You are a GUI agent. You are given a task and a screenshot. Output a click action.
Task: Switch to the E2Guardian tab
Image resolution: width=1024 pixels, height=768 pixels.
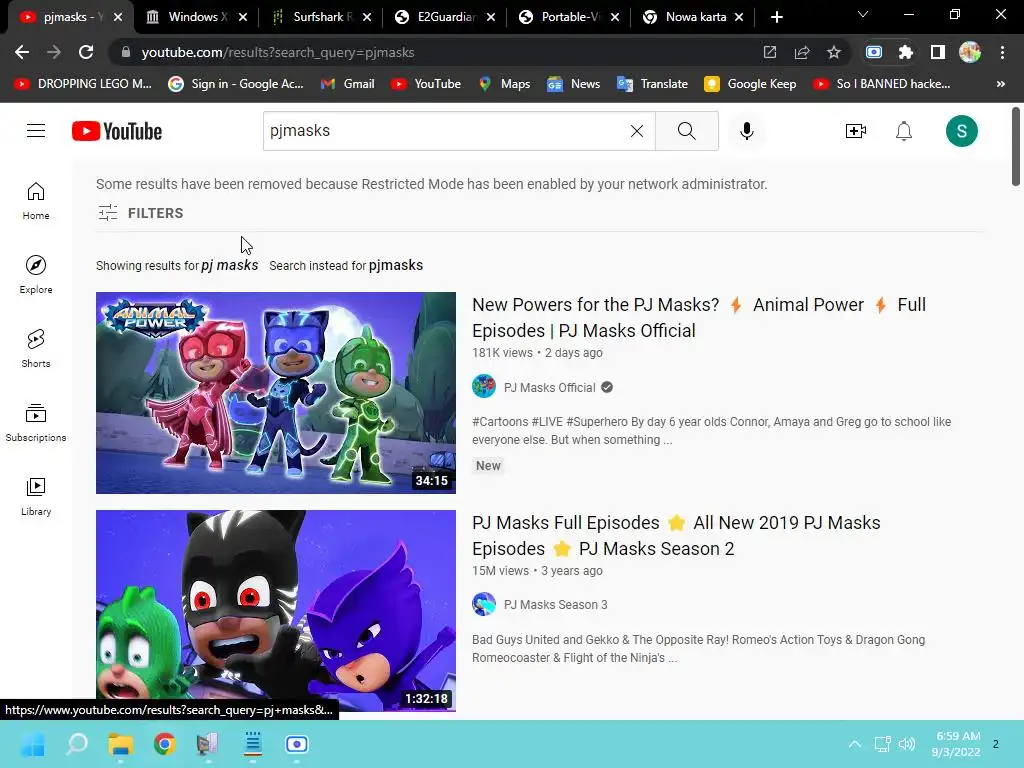444,17
